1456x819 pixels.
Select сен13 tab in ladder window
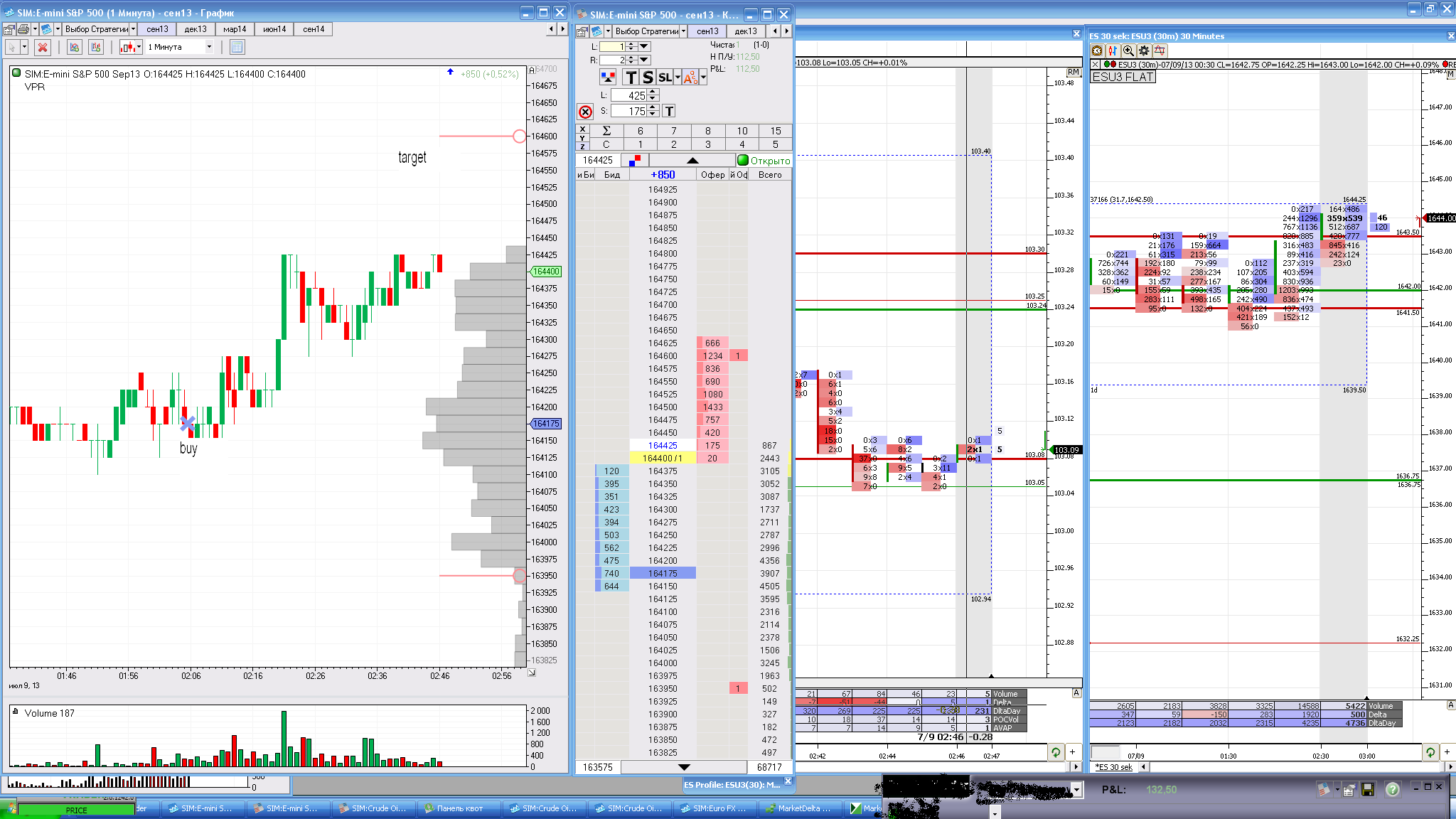707,31
